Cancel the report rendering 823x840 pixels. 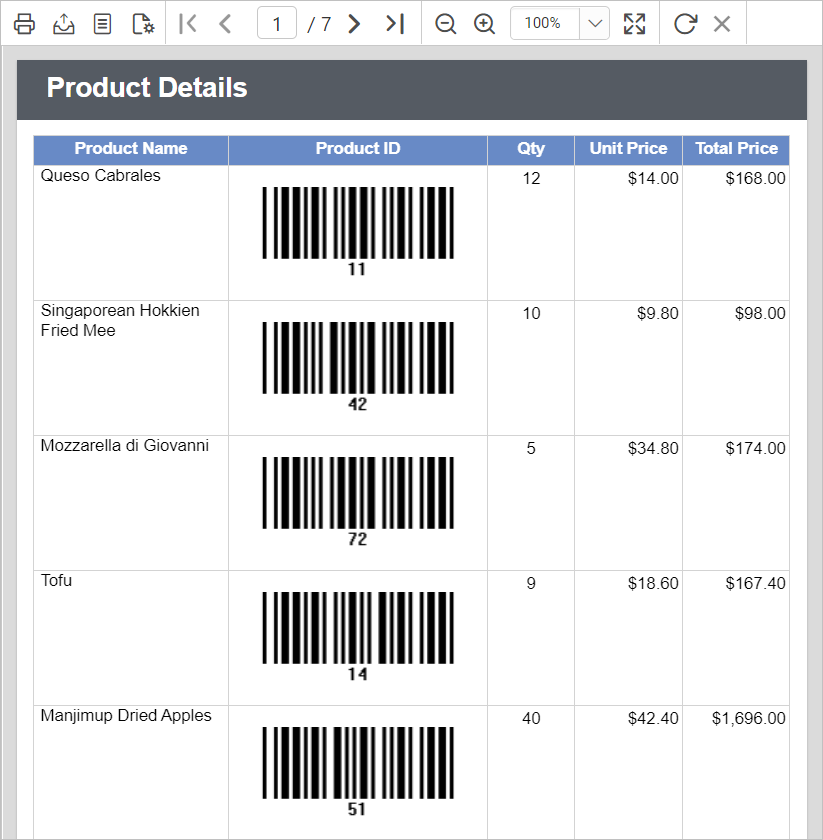tap(722, 23)
